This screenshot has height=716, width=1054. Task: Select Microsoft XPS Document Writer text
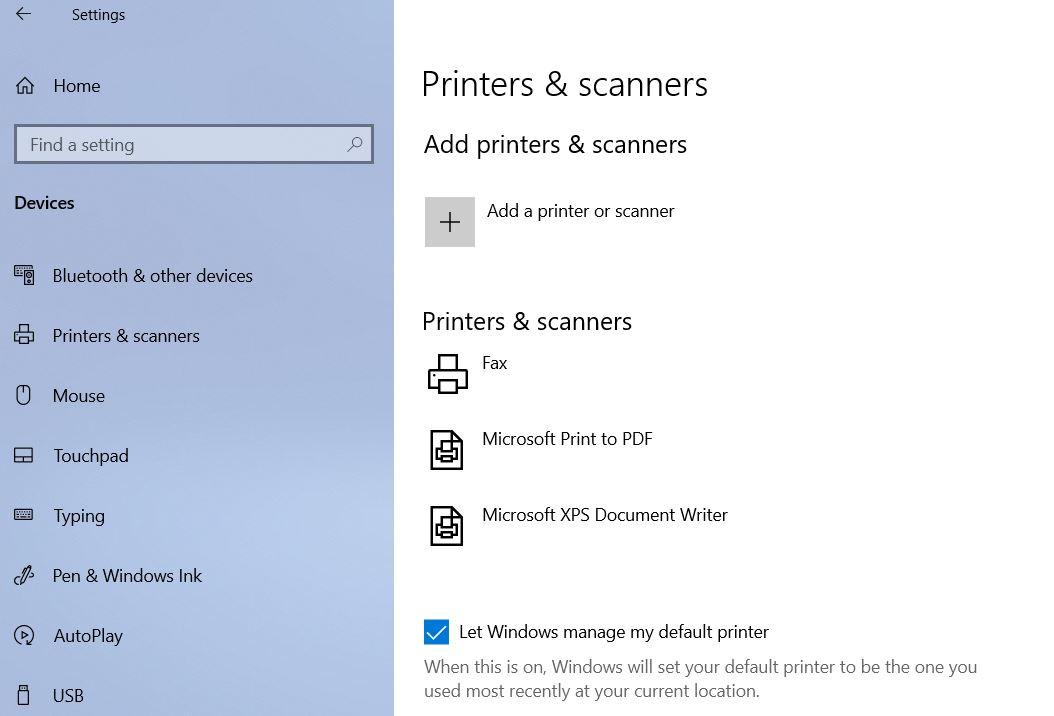[x=604, y=515]
